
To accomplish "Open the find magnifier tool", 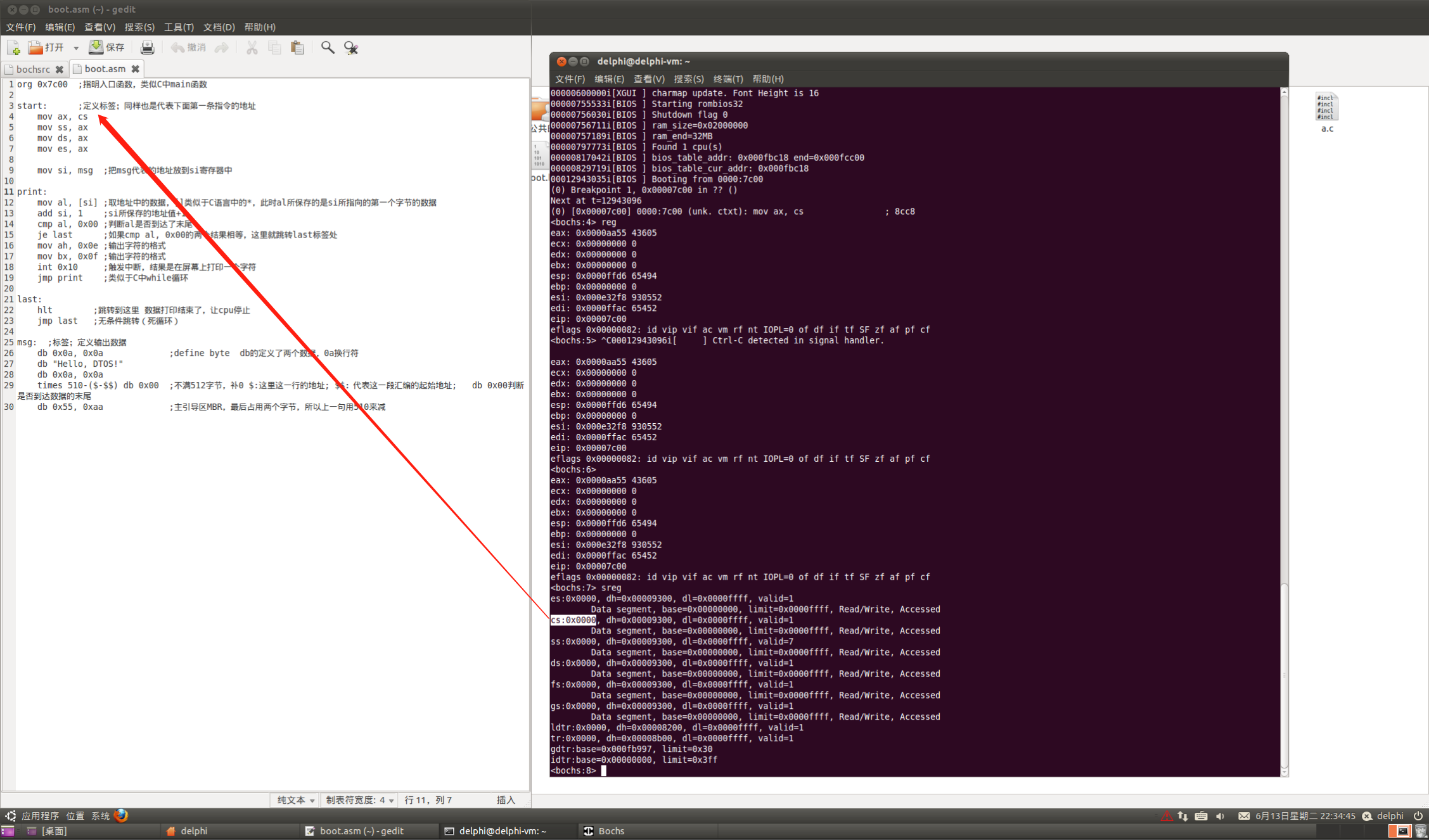I will [328, 48].
